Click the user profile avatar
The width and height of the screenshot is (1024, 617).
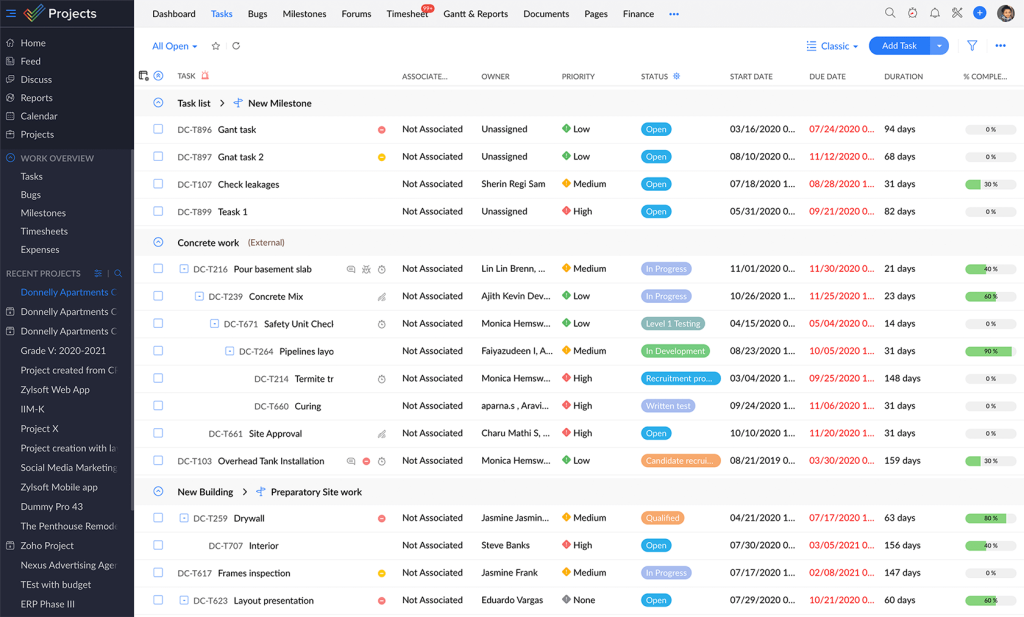point(1007,13)
